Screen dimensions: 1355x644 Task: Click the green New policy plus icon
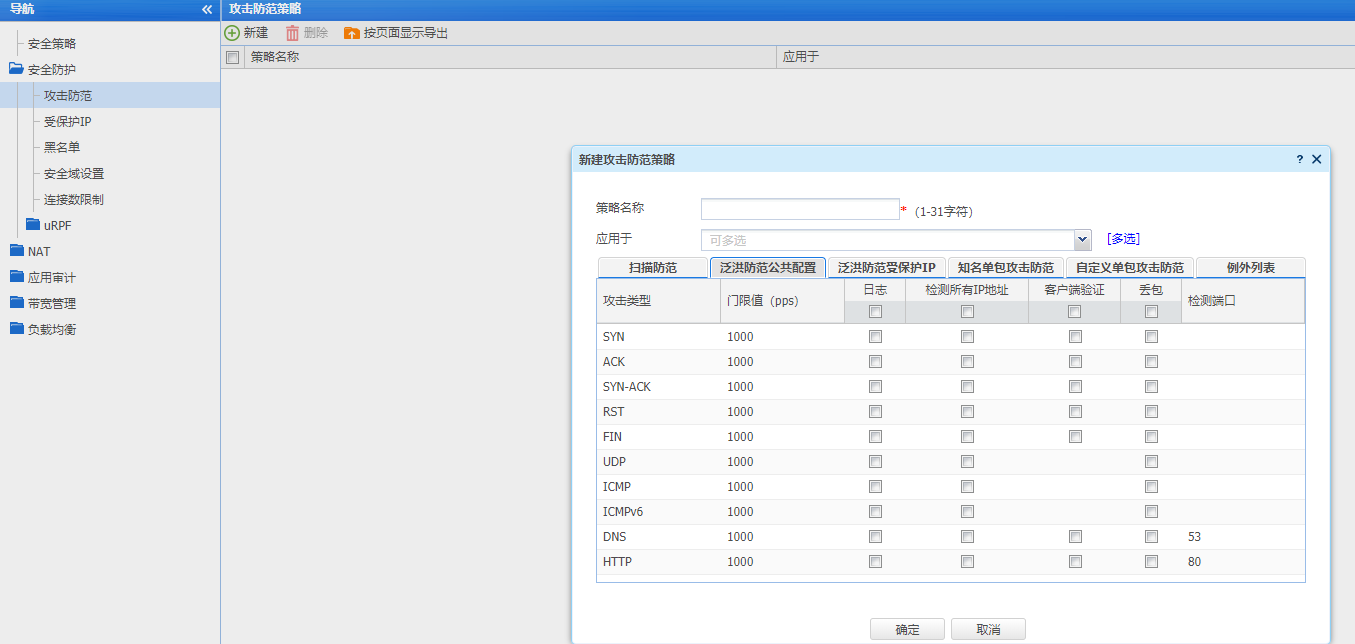pyautogui.click(x=232, y=33)
